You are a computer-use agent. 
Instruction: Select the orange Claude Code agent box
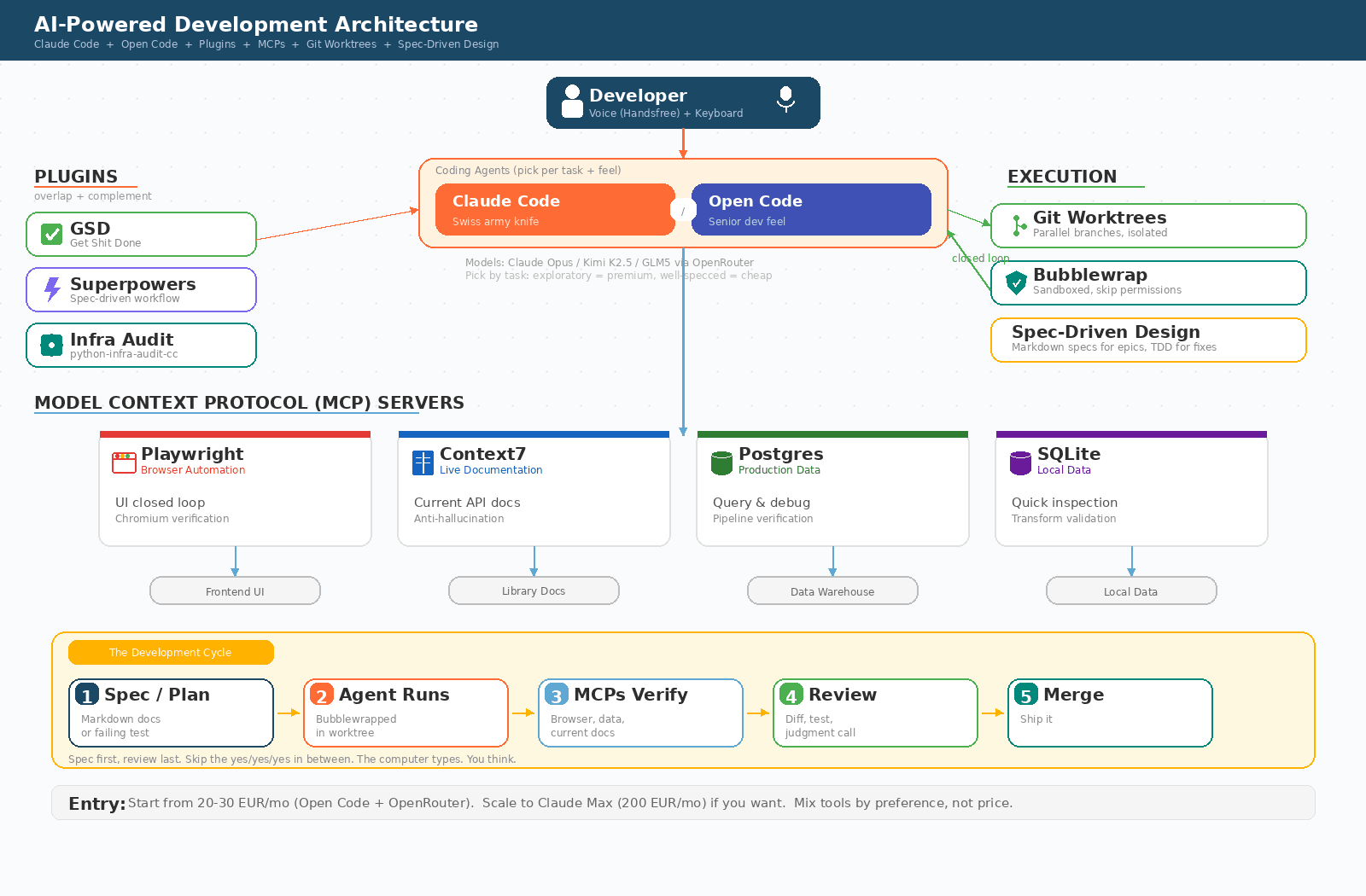[x=555, y=209]
